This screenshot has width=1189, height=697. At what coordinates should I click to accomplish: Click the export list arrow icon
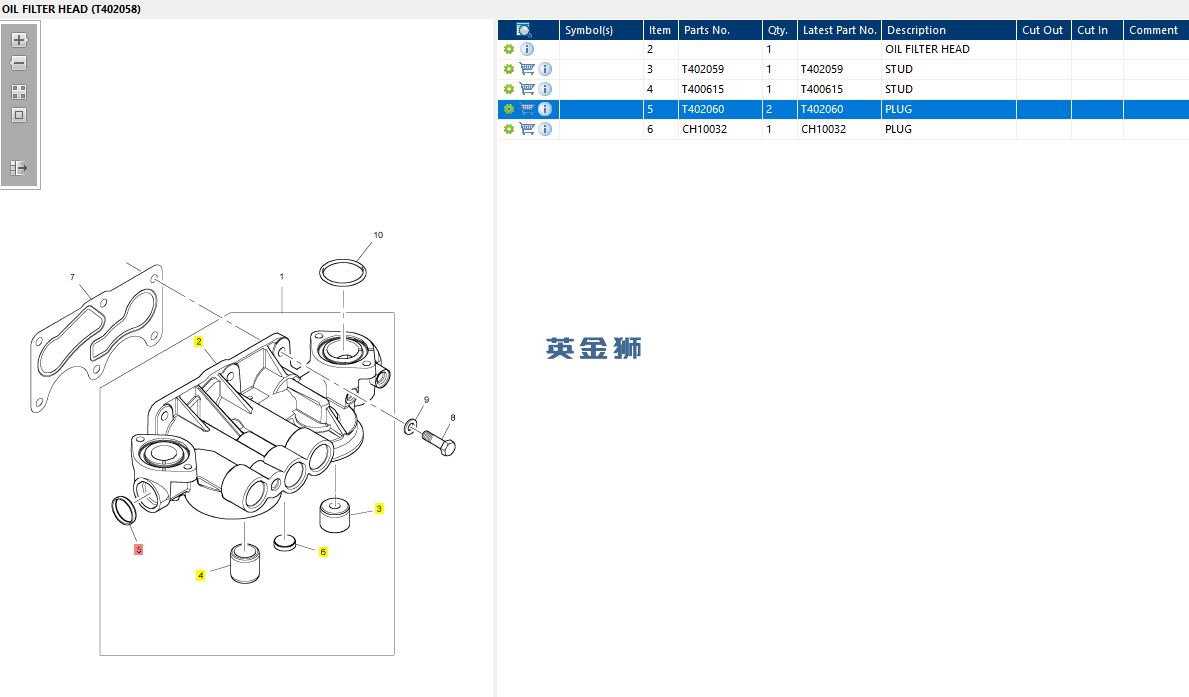point(19,168)
